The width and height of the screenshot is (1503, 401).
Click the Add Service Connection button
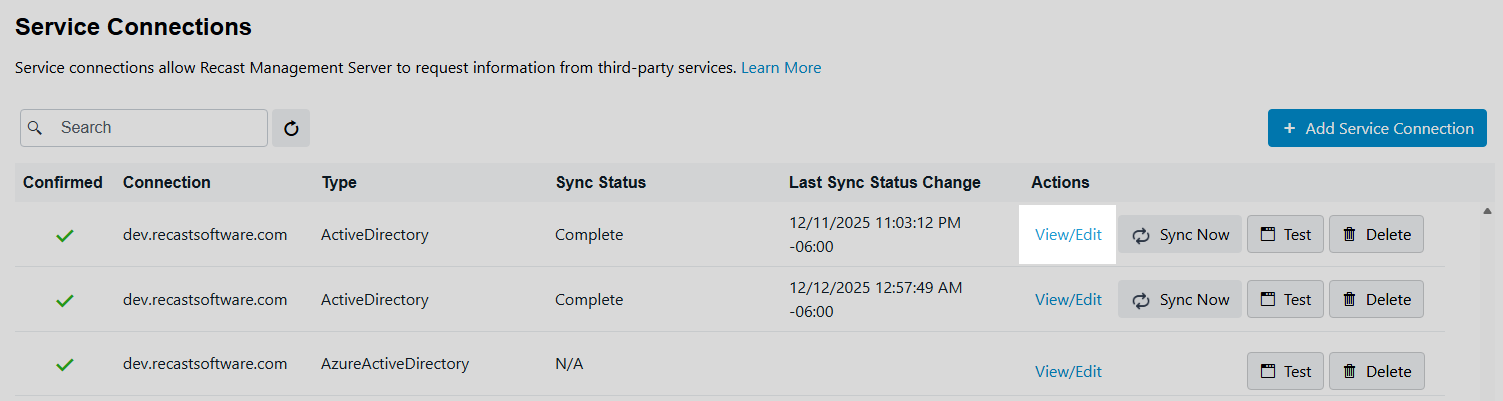pyautogui.click(x=1377, y=128)
